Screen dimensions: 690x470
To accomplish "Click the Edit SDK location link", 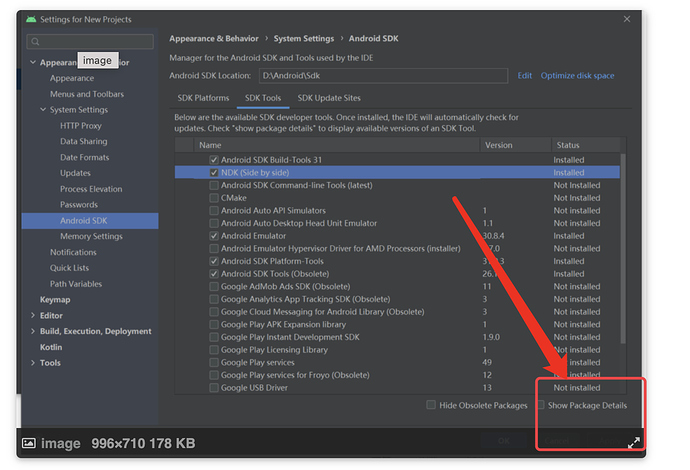I will click(x=525, y=76).
